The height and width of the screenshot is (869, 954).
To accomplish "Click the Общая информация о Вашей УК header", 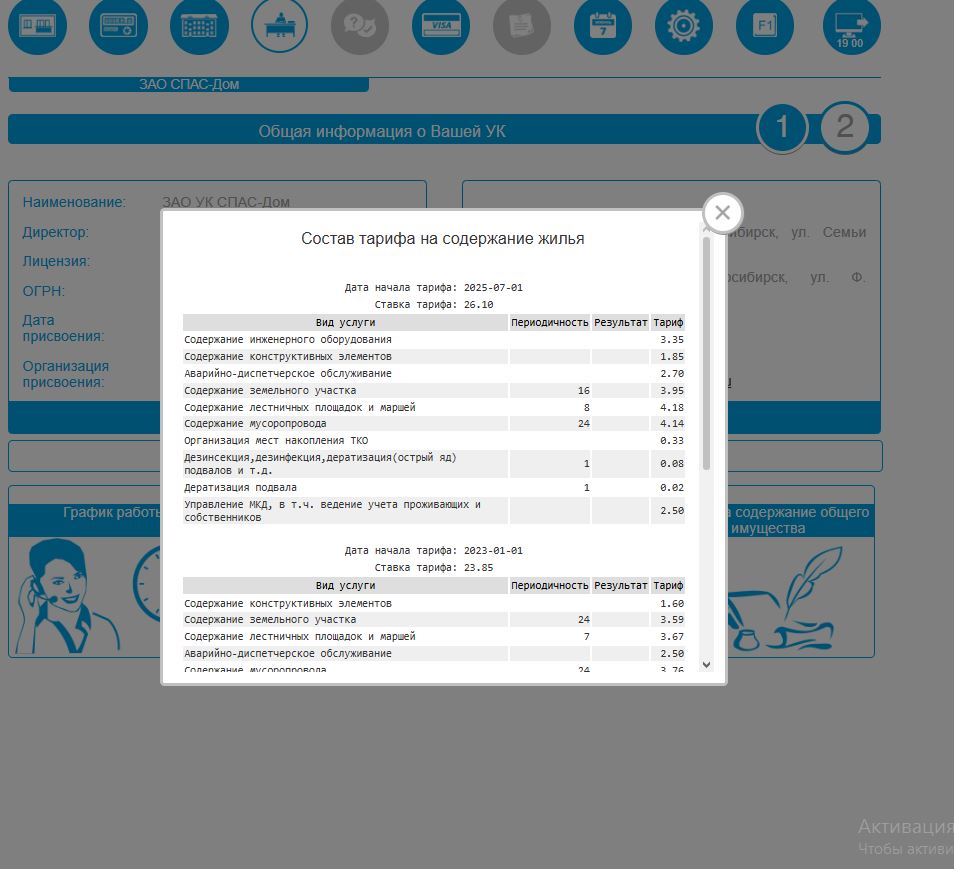I will point(382,131).
